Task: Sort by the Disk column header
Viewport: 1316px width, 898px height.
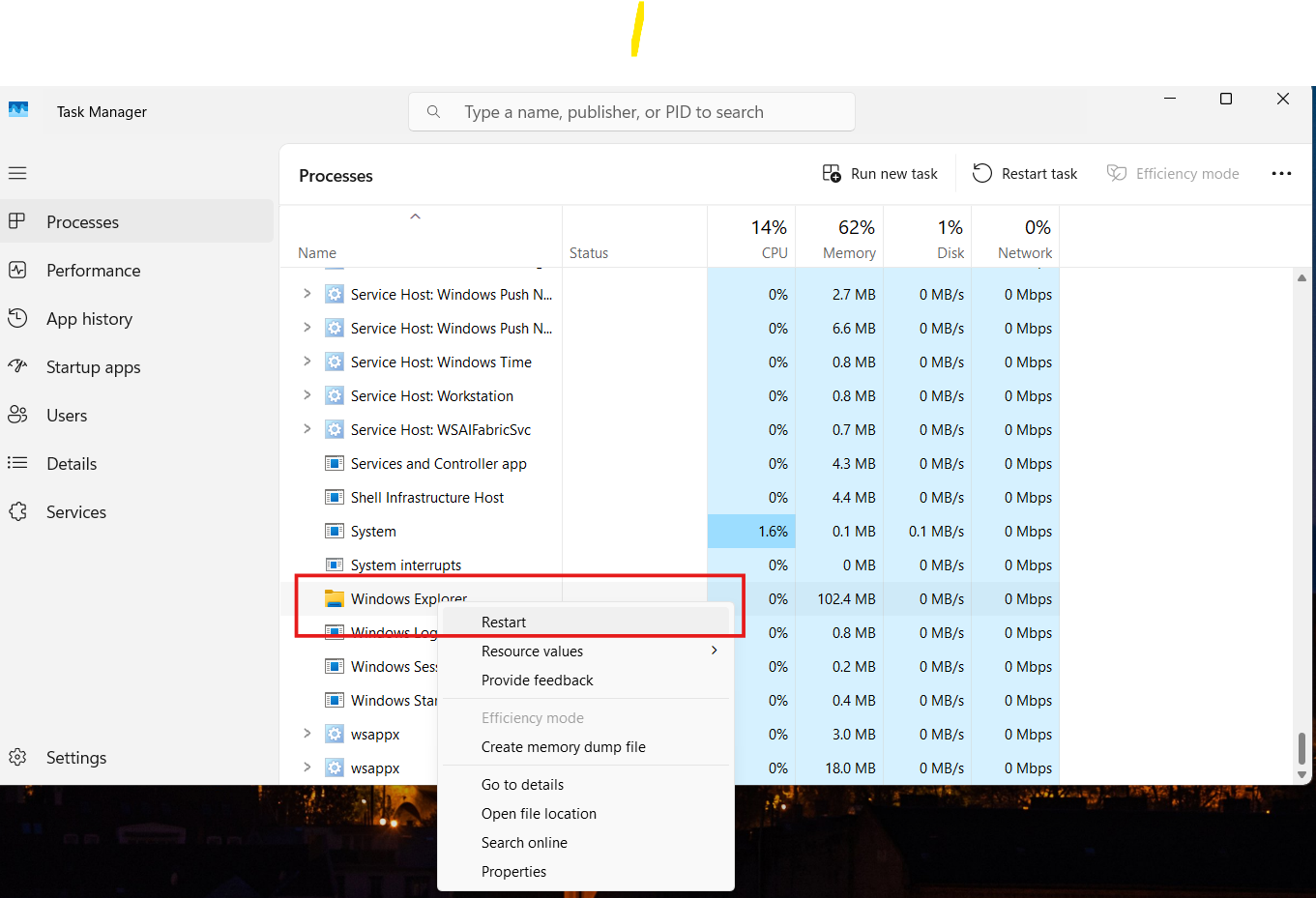Action: (x=927, y=237)
